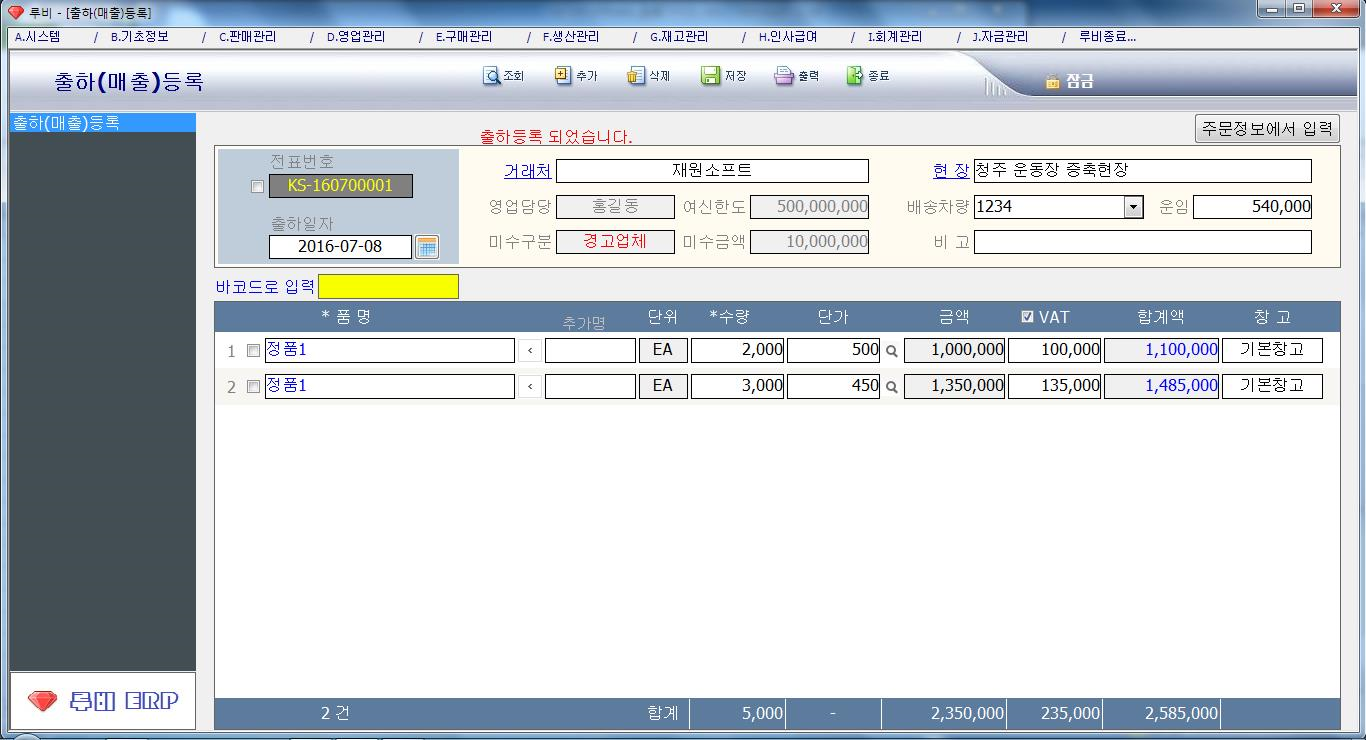This screenshot has width=1366, height=740.
Task: Open the I.회계관리 menu
Action: 895,37
